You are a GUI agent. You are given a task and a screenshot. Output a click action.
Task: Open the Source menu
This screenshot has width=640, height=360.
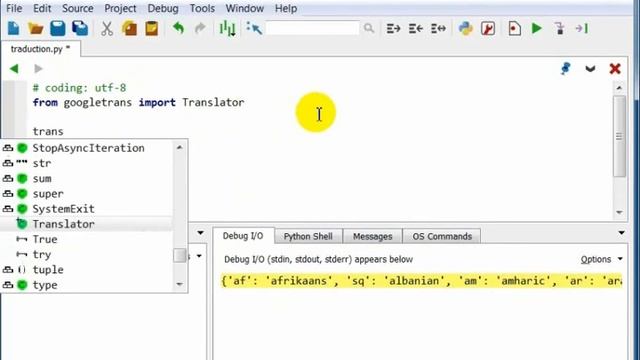[78, 8]
